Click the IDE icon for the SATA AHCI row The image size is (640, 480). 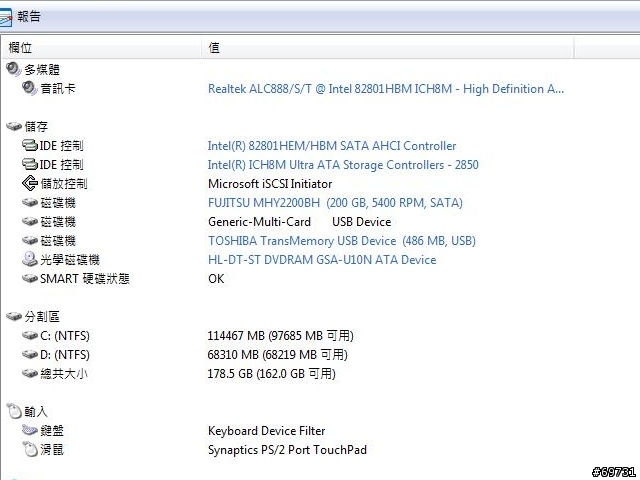click(x=30, y=145)
